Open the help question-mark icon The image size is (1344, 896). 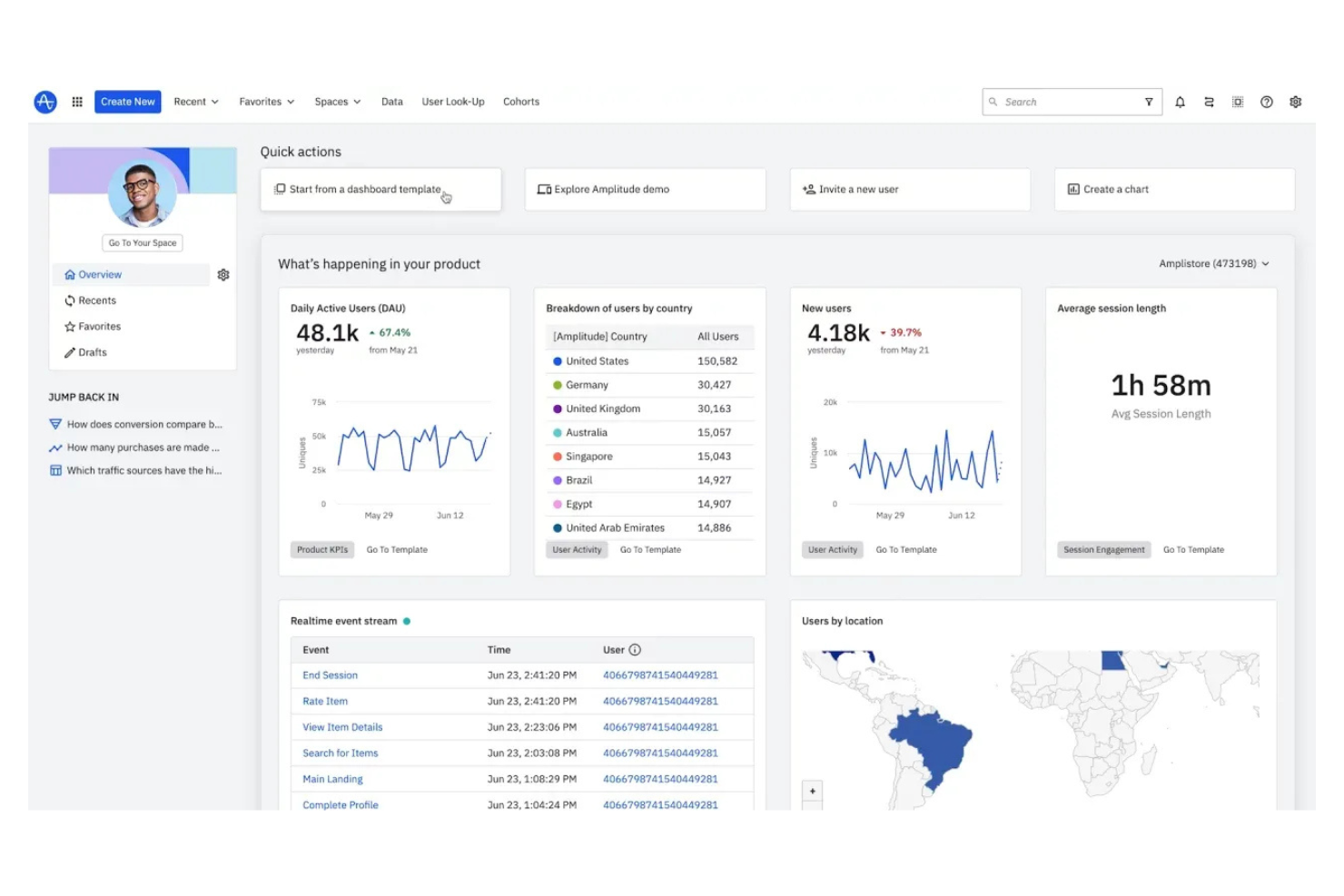pos(1266,102)
